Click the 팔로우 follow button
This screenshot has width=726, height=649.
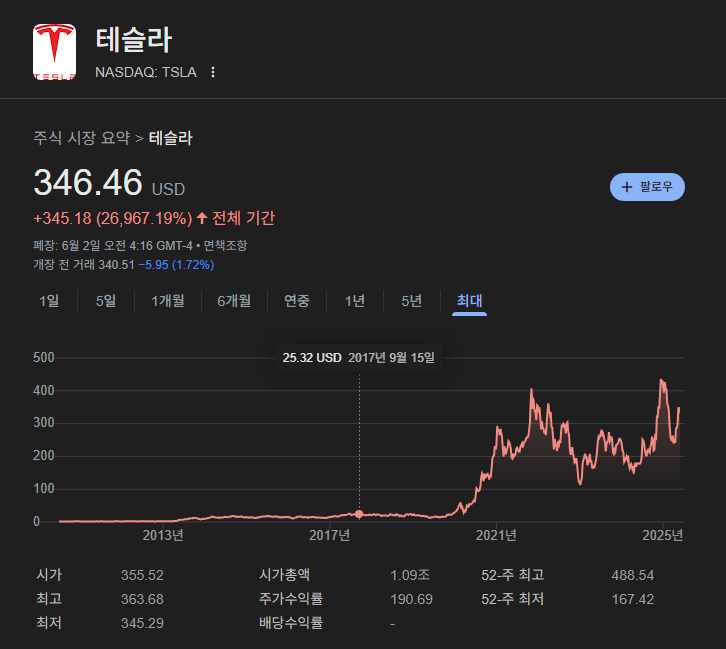[647, 187]
